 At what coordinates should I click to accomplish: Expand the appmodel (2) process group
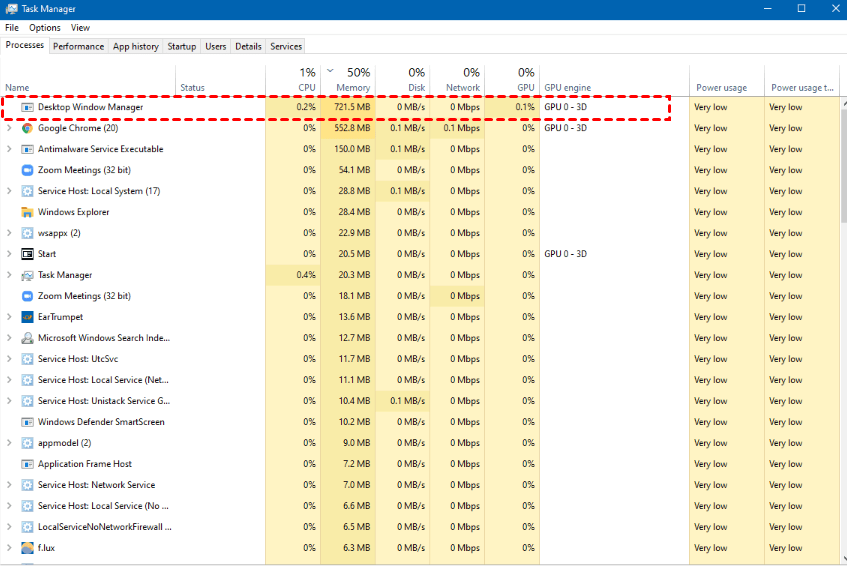tap(9, 443)
